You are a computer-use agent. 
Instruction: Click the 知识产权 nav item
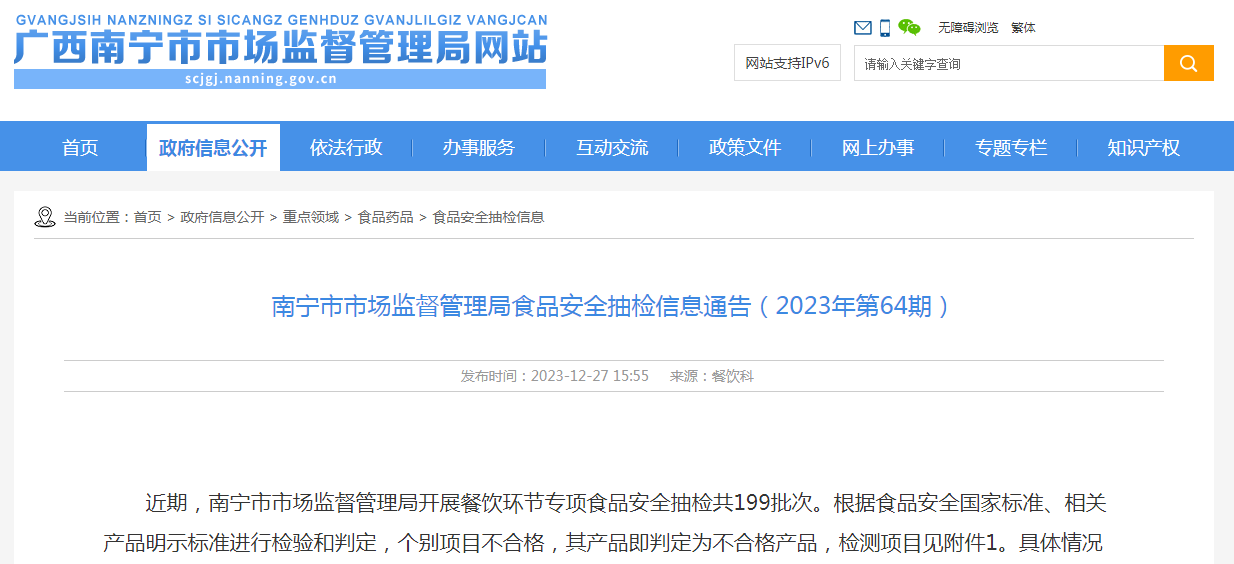pyautogui.click(x=1143, y=148)
